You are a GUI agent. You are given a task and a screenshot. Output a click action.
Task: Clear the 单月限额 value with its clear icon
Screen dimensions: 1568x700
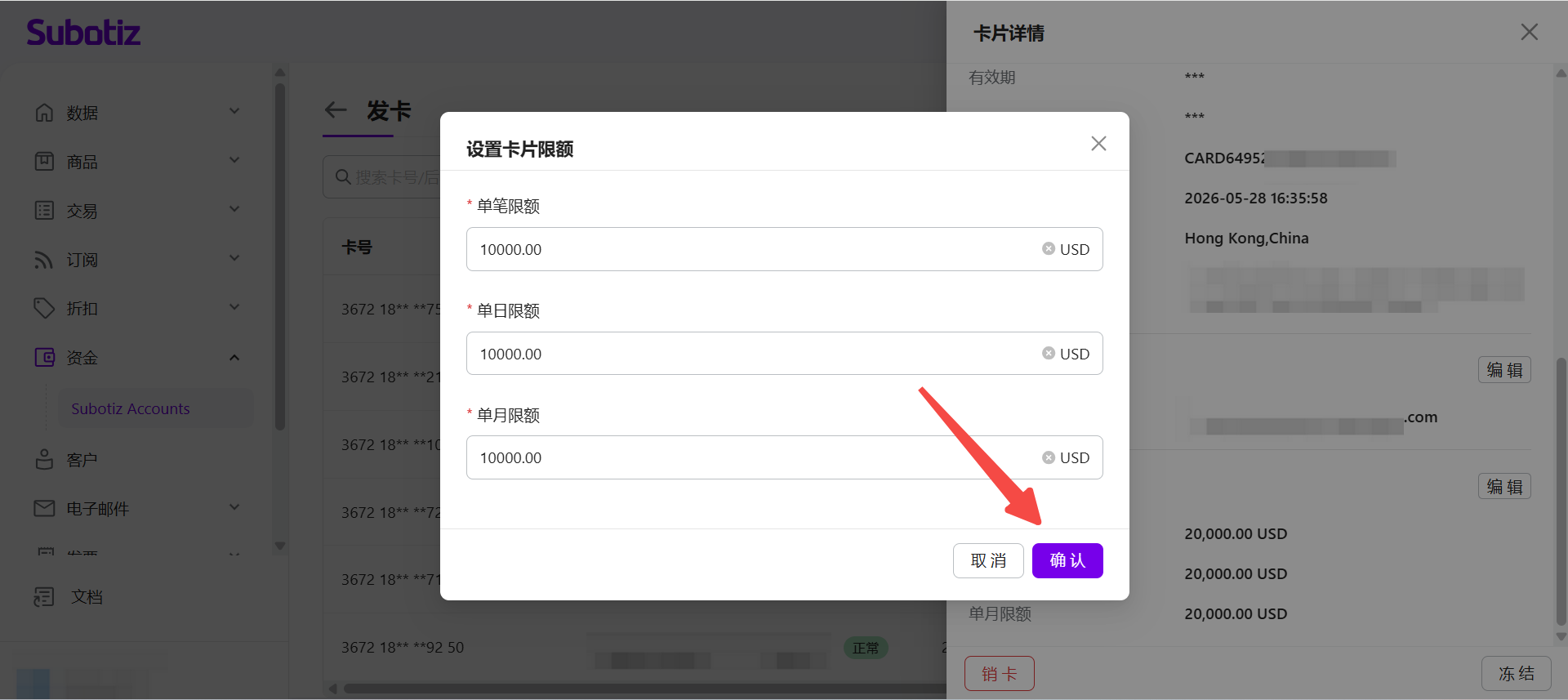click(1048, 457)
